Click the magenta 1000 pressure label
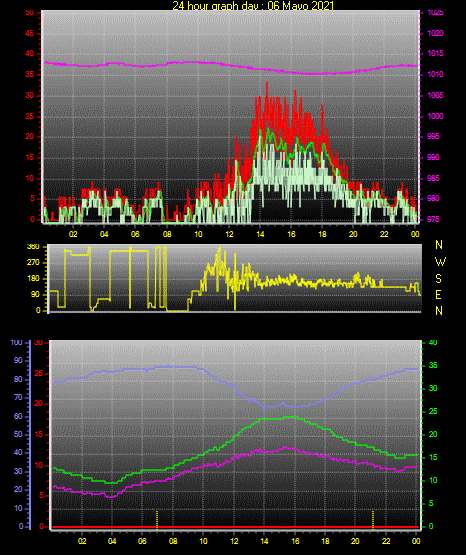The image size is (466, 555). tap(435, 116)
